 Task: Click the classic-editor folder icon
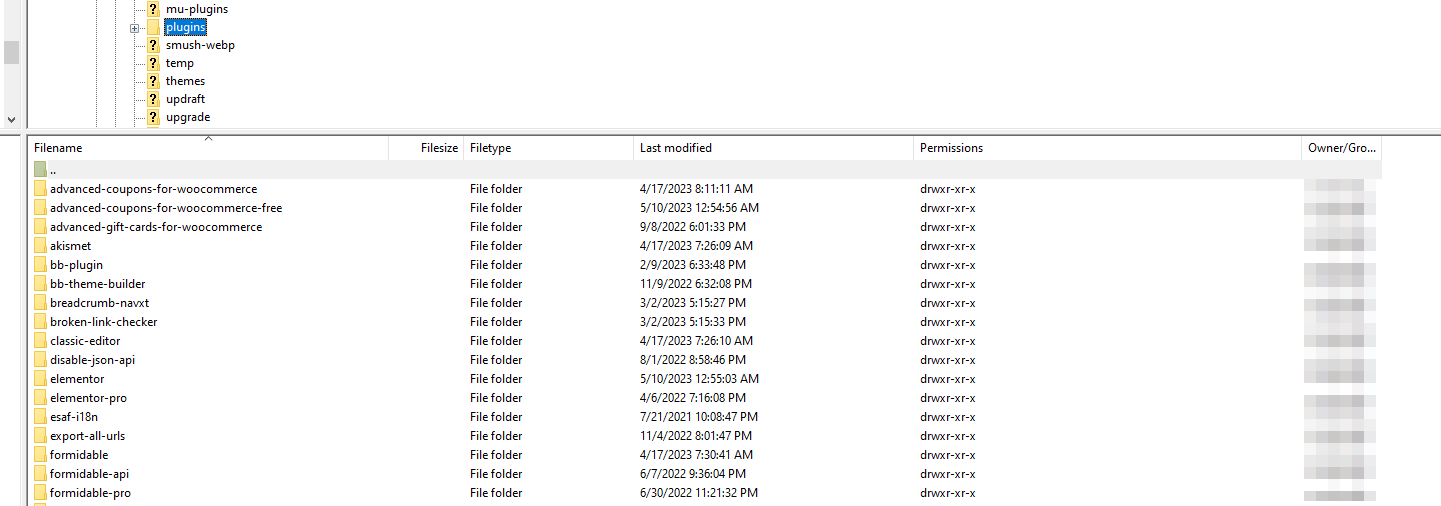coord(40,341)
